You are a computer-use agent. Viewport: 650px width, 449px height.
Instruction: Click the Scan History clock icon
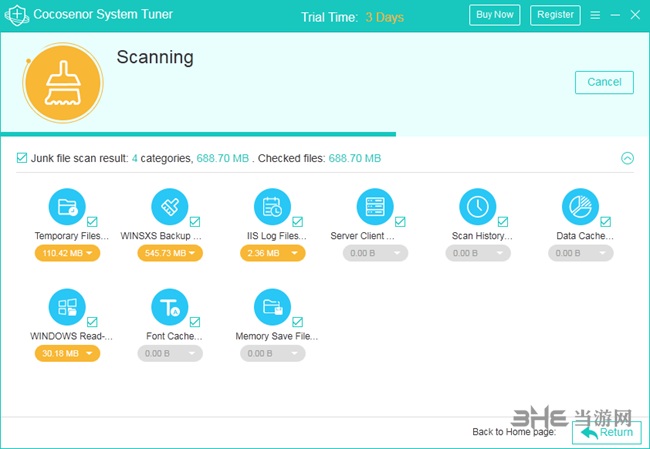click(x=478, y=206)
